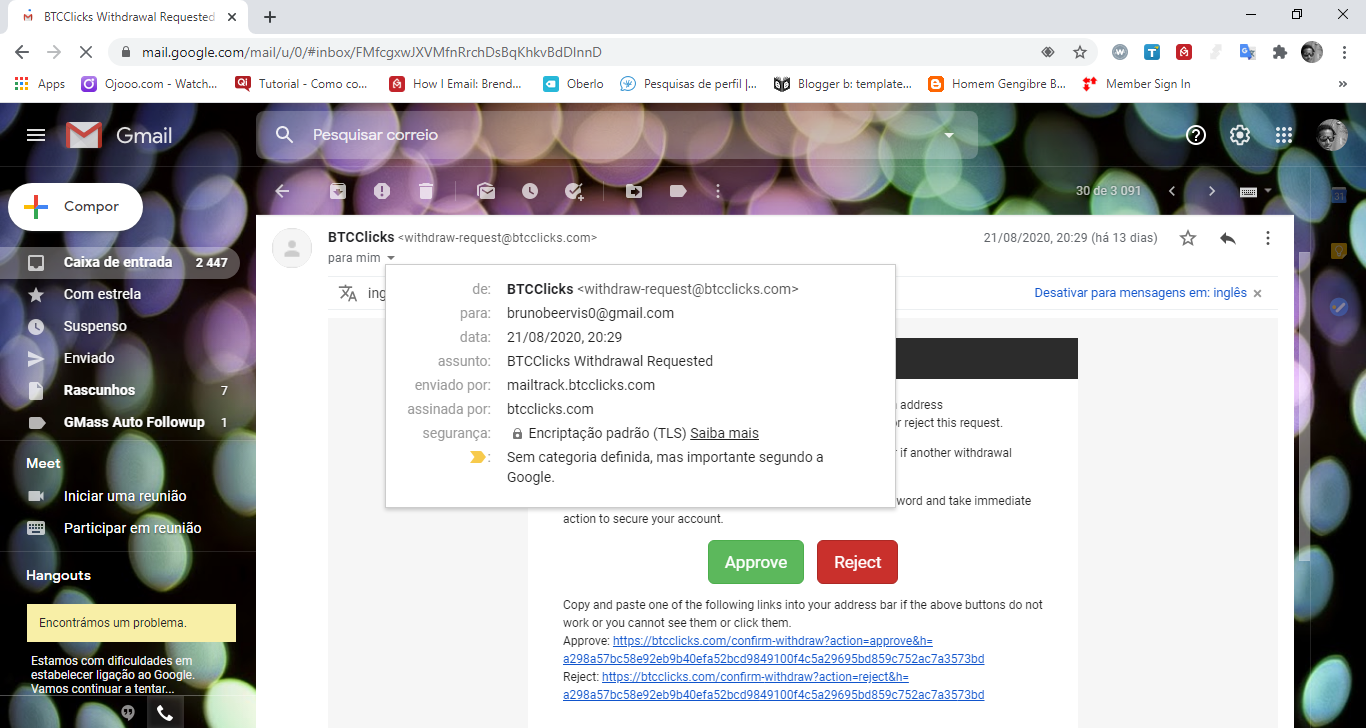
Task: Snooze this email clock icon
Action: [530, 191]
